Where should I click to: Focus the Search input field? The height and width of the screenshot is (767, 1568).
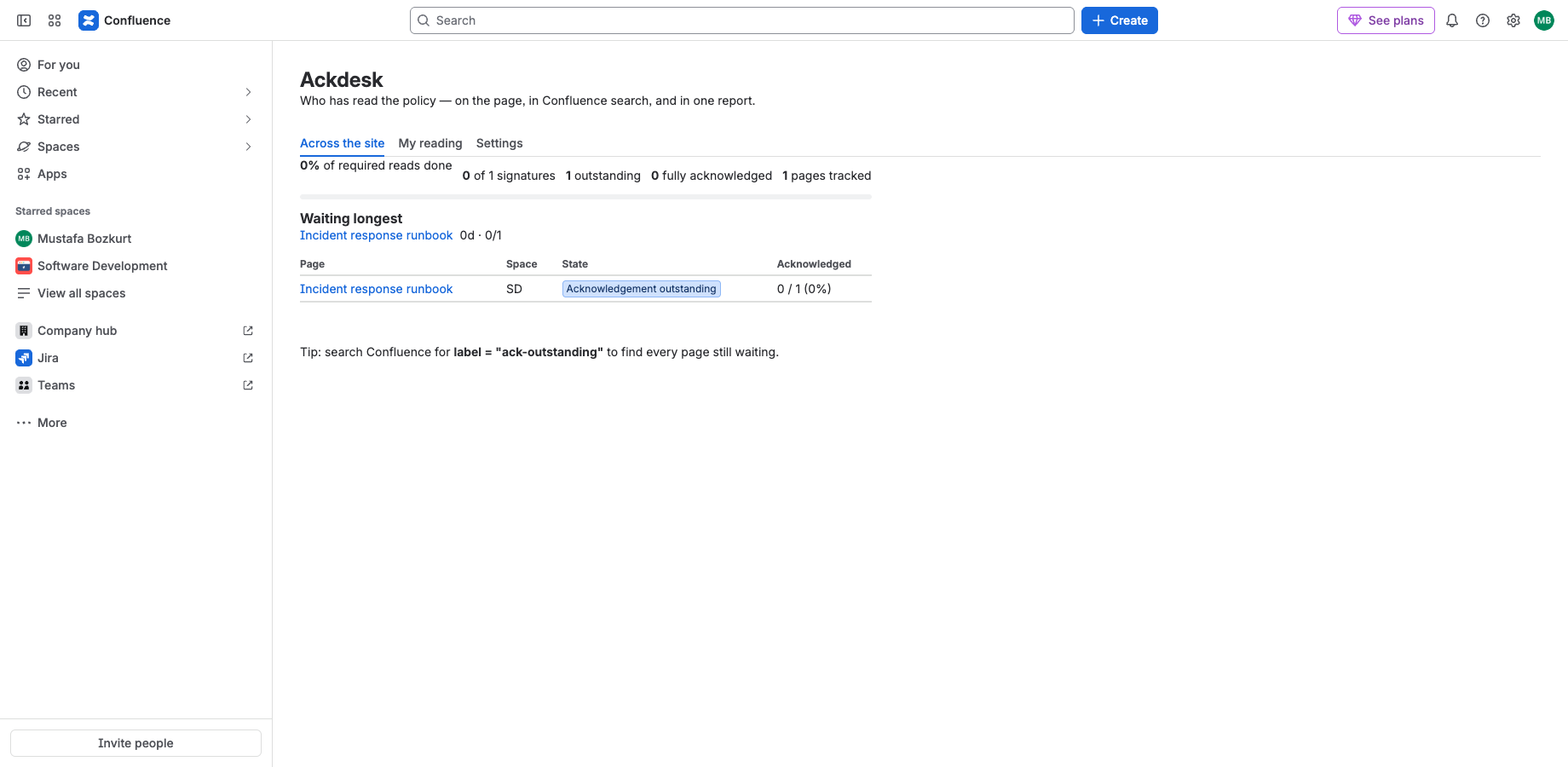pyautogui.click(x=741, y=20)
